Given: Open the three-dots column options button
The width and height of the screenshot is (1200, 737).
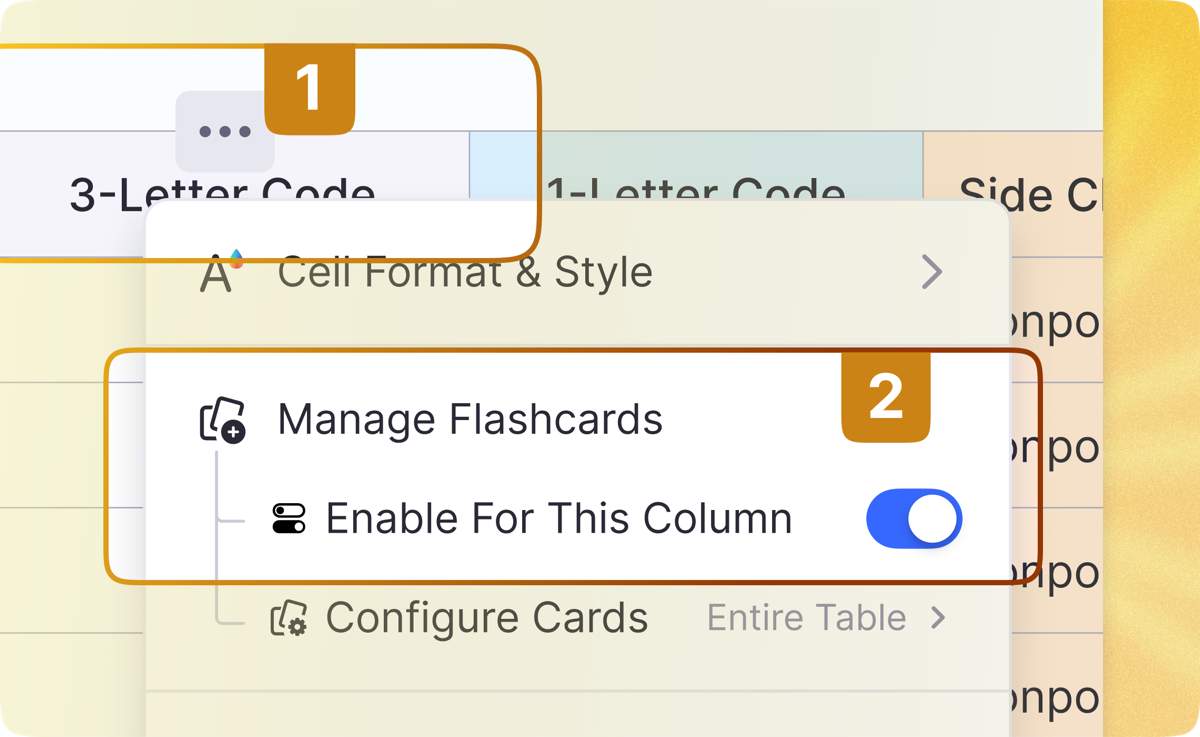Looking at the screenshot, I should pos(225,131).
